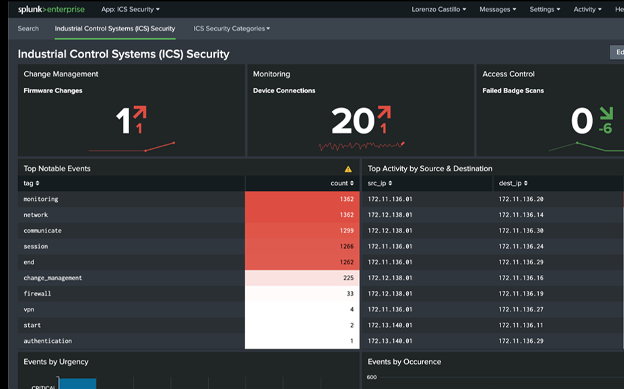
Task: Open the Activity menu
Action: (x=587, y=9)
